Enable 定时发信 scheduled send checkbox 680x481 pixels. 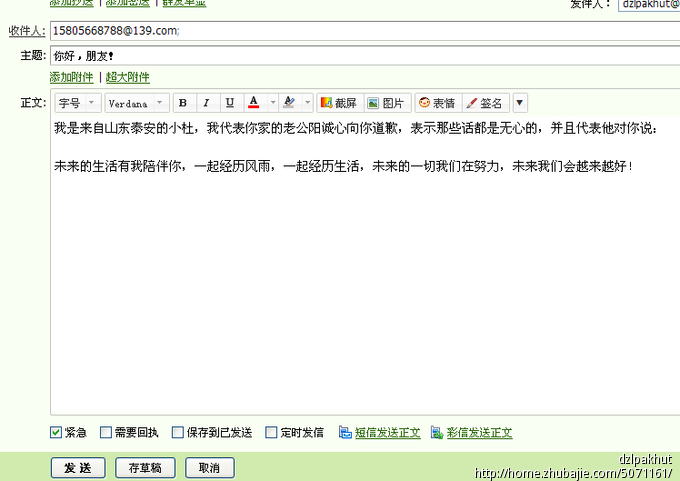(271, 432)
